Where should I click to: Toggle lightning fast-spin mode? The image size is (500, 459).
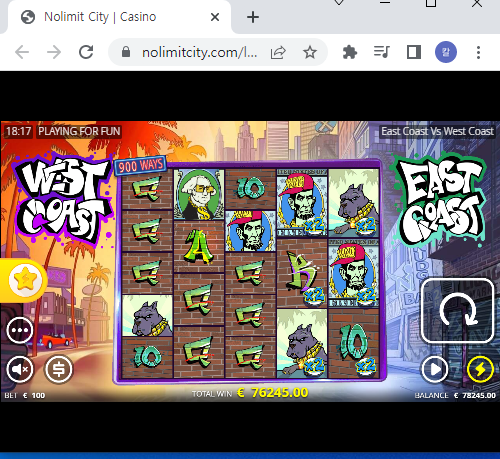coord(480,369)
